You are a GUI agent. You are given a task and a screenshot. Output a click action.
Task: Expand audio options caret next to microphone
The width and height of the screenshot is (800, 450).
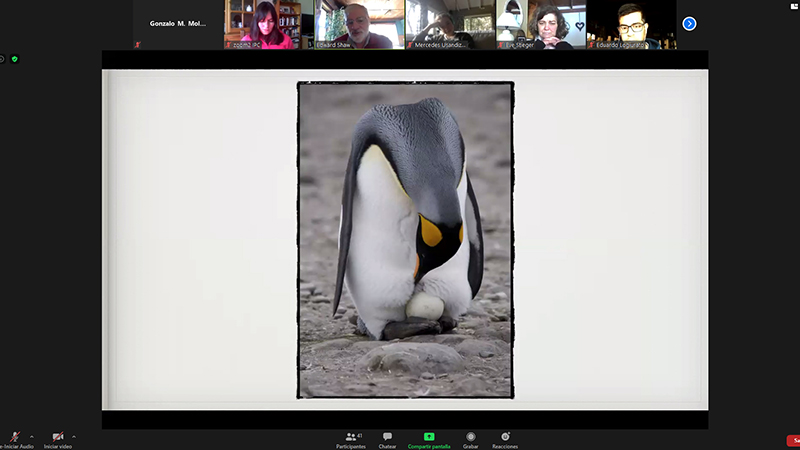pyautogui.click(x=31, y=436)
